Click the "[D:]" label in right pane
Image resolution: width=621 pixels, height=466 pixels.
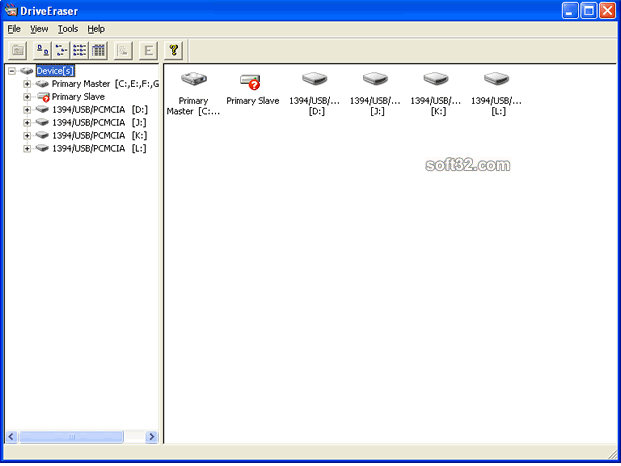317,112
